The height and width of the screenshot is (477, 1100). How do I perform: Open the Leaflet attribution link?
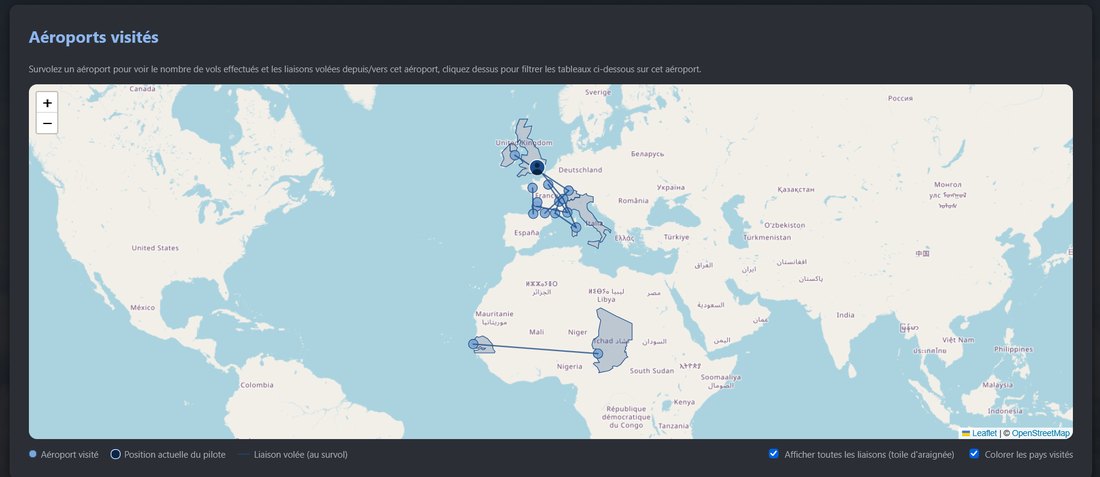[984, 434]
